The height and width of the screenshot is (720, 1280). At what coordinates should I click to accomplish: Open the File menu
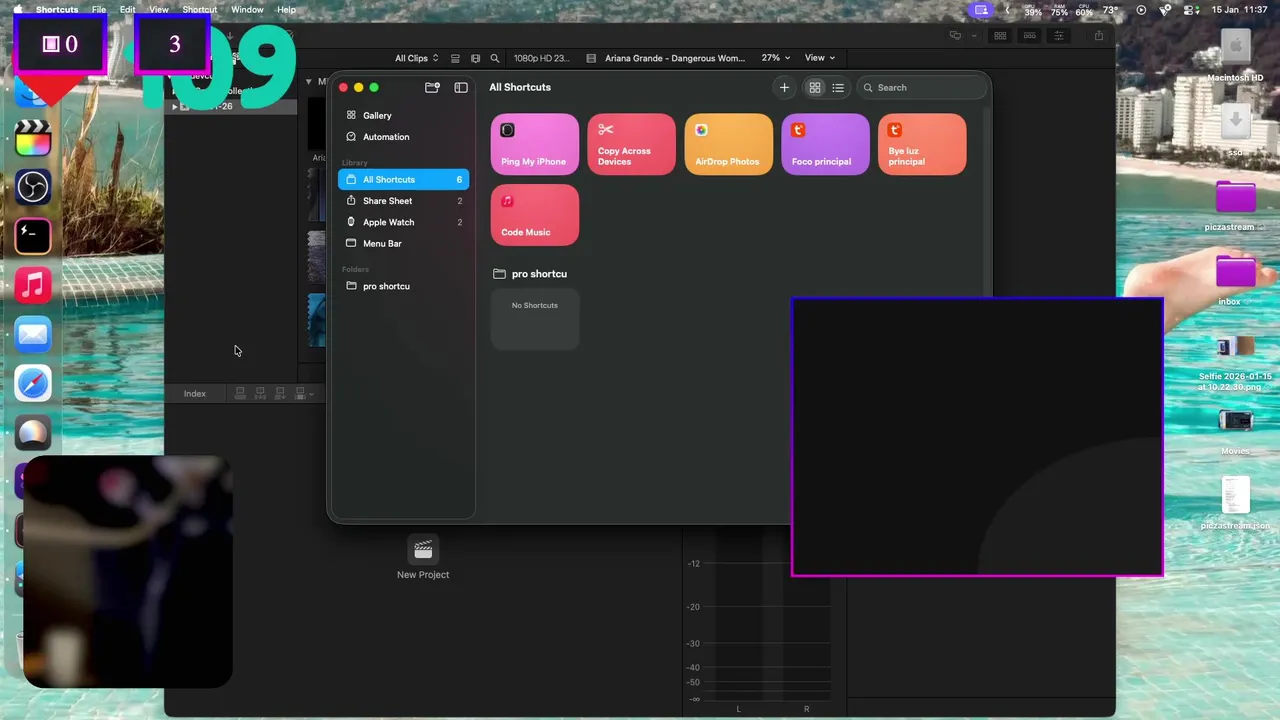pyautogui.click(x=99, y=9)
